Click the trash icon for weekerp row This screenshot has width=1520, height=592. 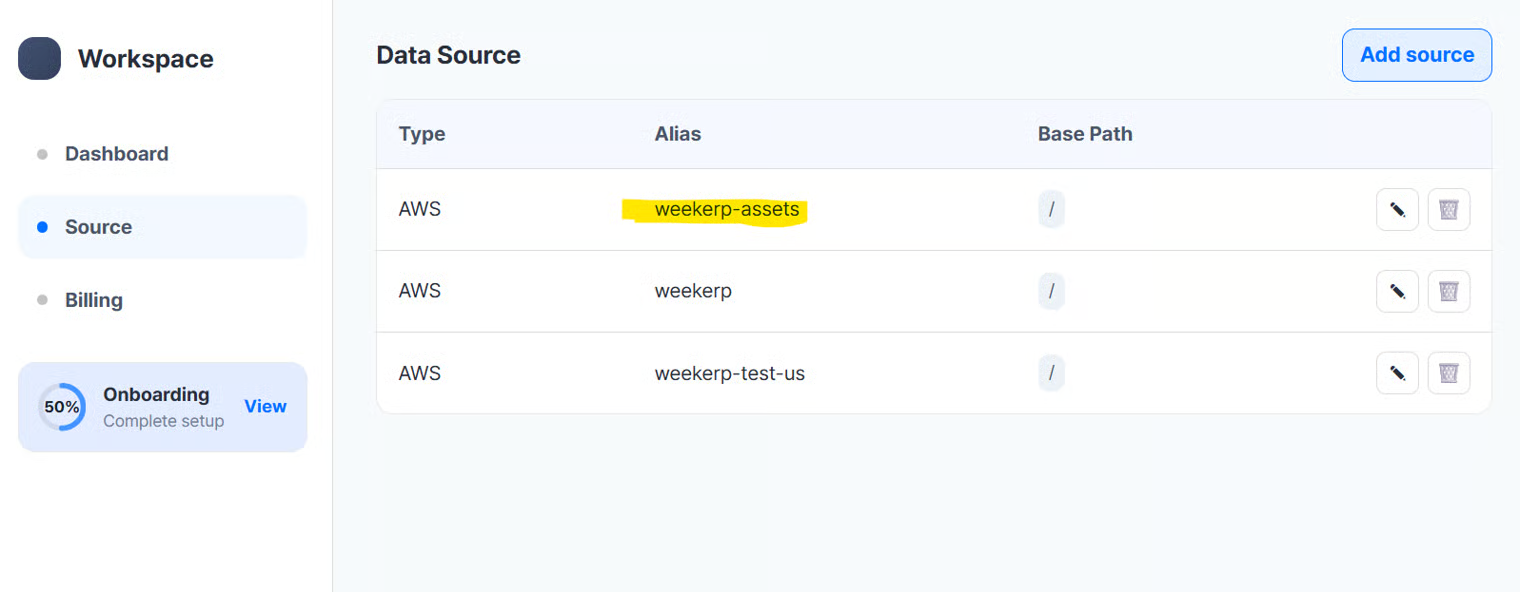coord(1448,291)
